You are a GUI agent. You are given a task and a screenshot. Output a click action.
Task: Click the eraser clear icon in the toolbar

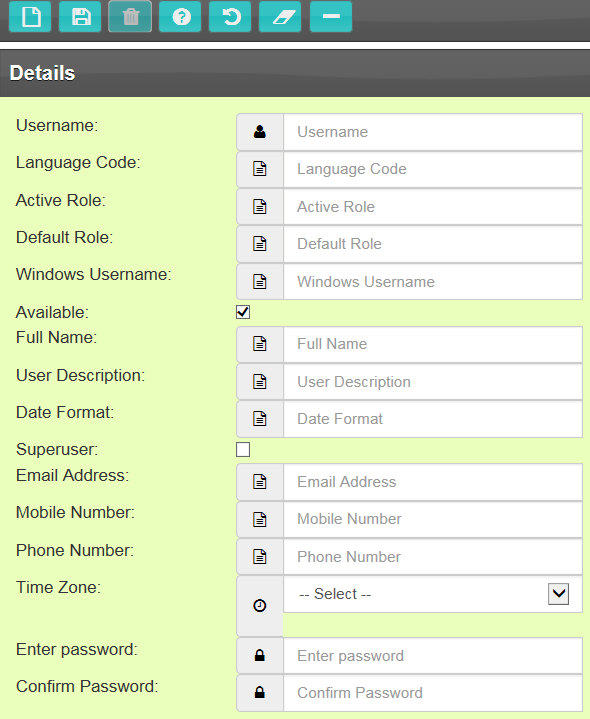(x=280, y=17)
